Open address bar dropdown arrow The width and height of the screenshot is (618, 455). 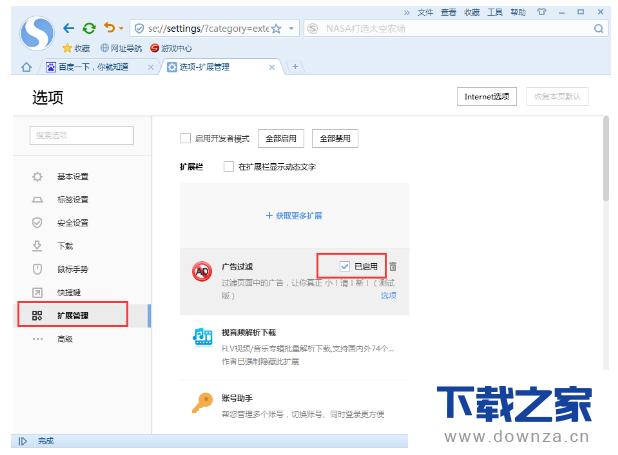(291, 29)
